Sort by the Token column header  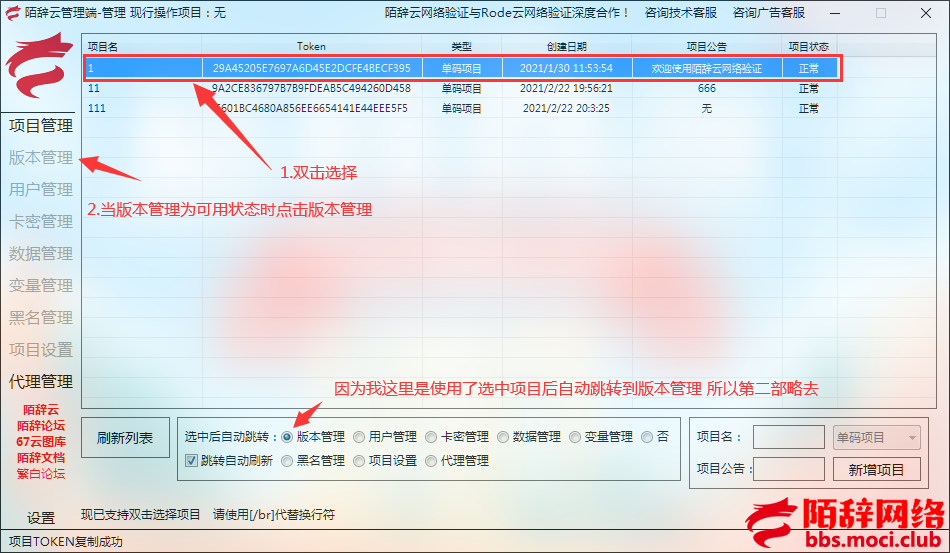pos(311,47)
